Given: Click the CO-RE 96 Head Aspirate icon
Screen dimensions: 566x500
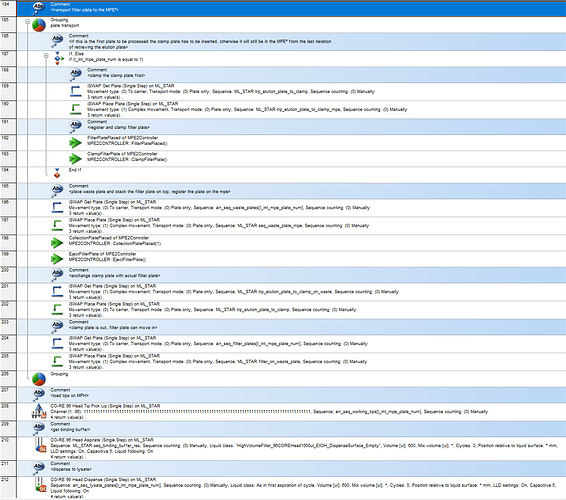Looking at the screenshot, I should (x=39, y=445).
